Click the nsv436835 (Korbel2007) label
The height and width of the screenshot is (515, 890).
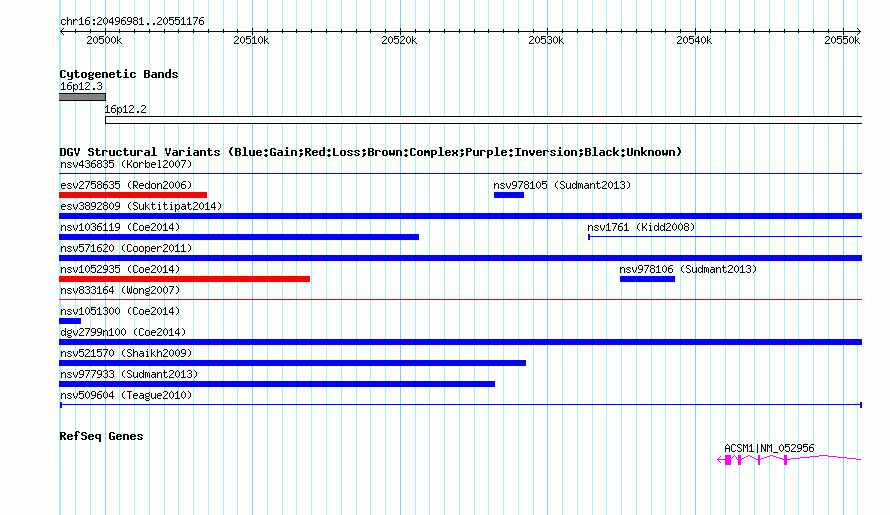click(126, 164)
